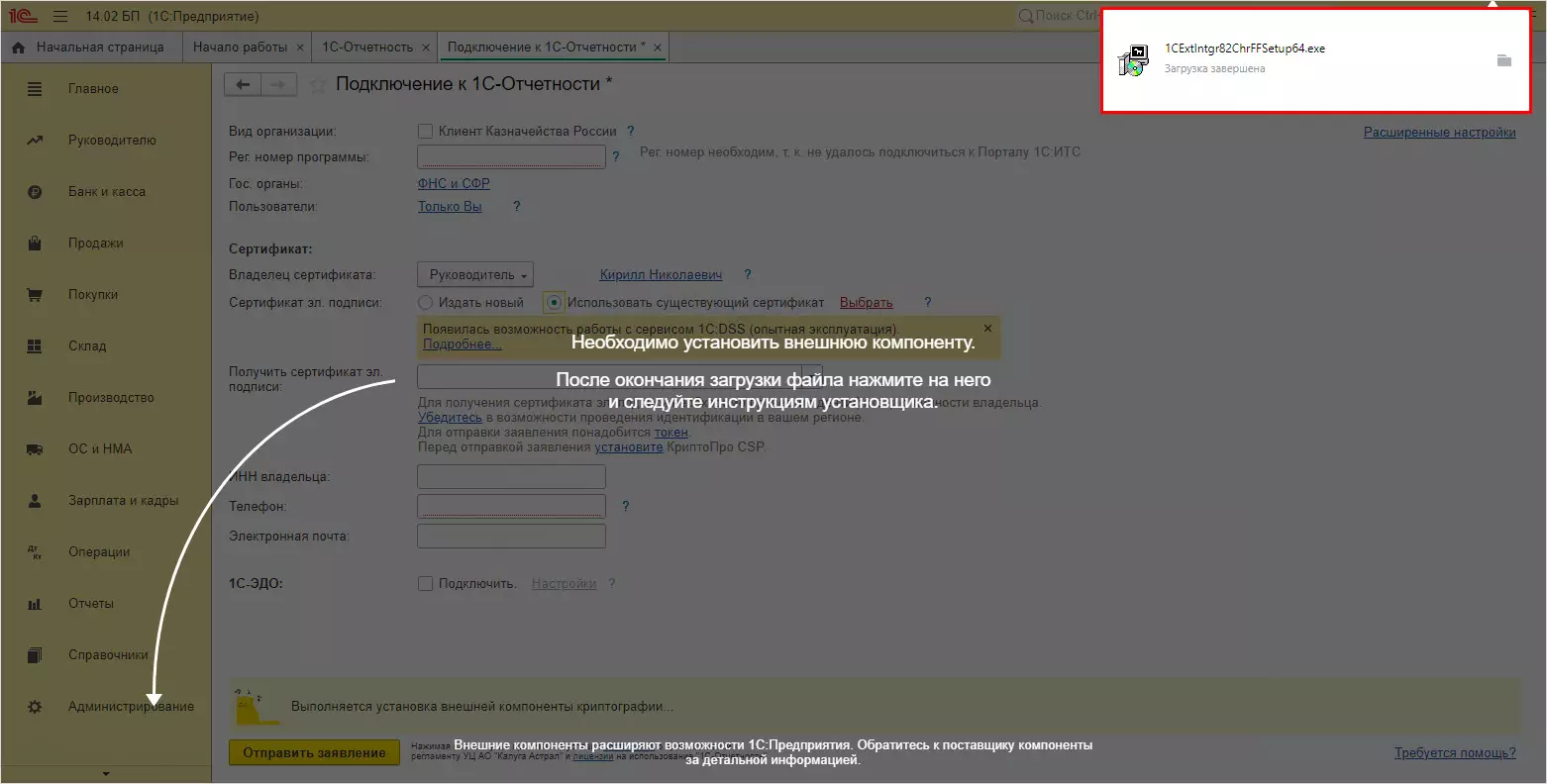Viewport: 1547px width, 784px height.
Task: Click the Склад warehouse icon
Action: (x=35, y=346)
